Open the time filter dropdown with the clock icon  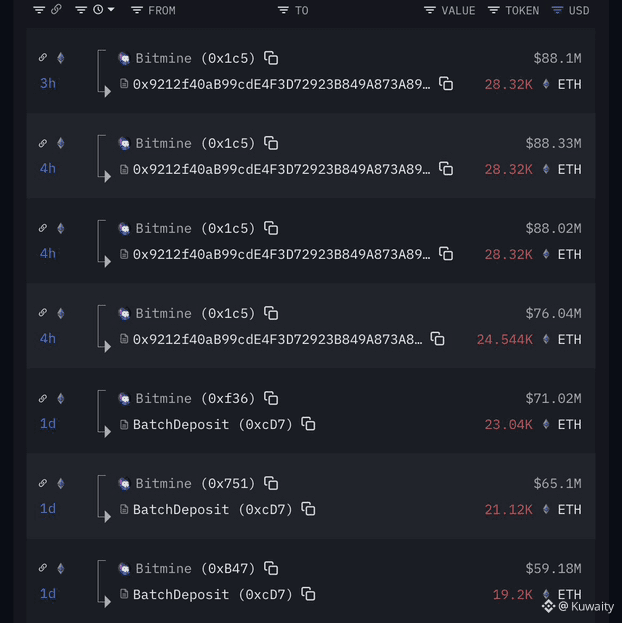(103, 10)
